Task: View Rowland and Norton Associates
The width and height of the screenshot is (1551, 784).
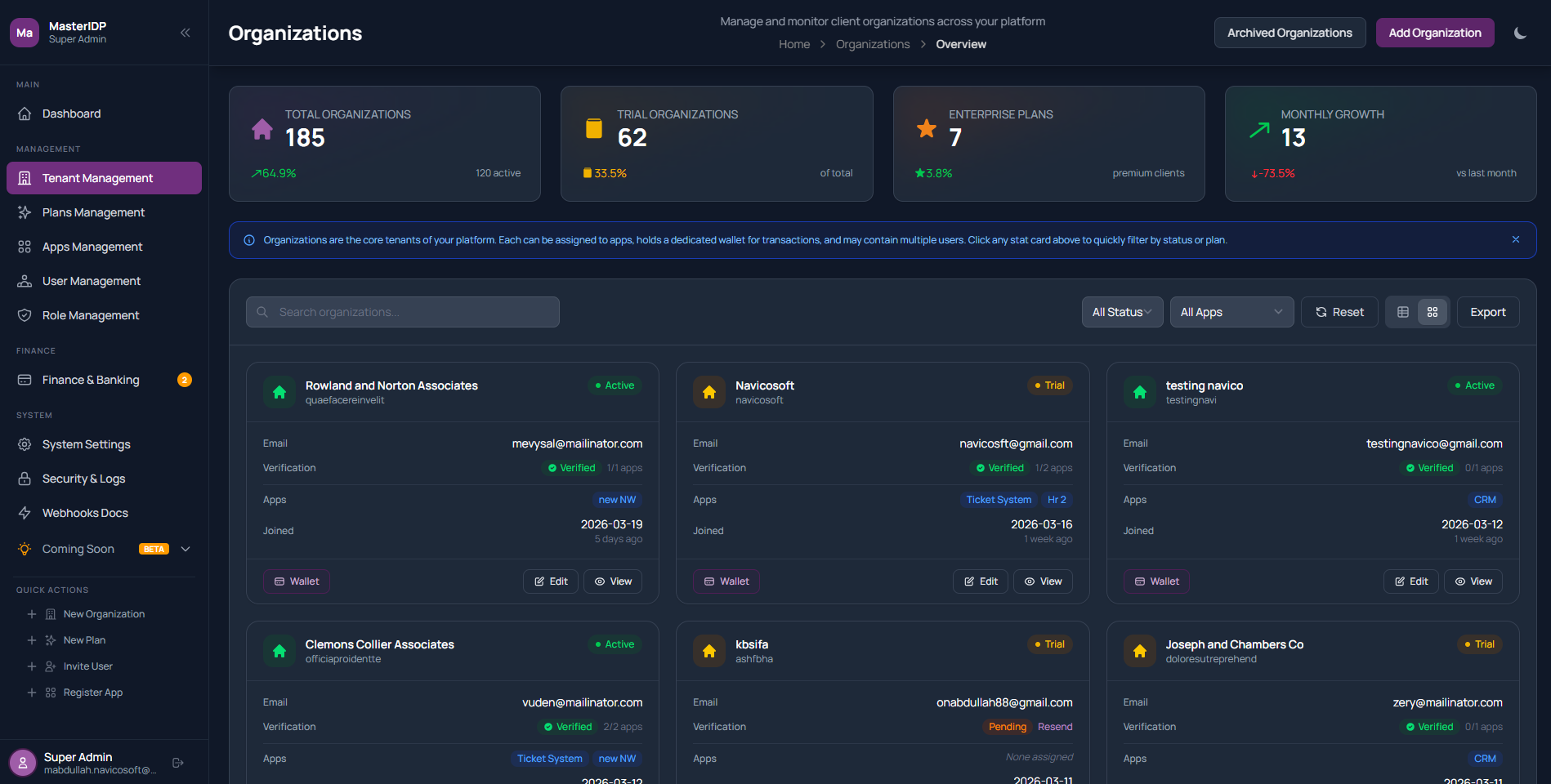Action: point(613,581)
